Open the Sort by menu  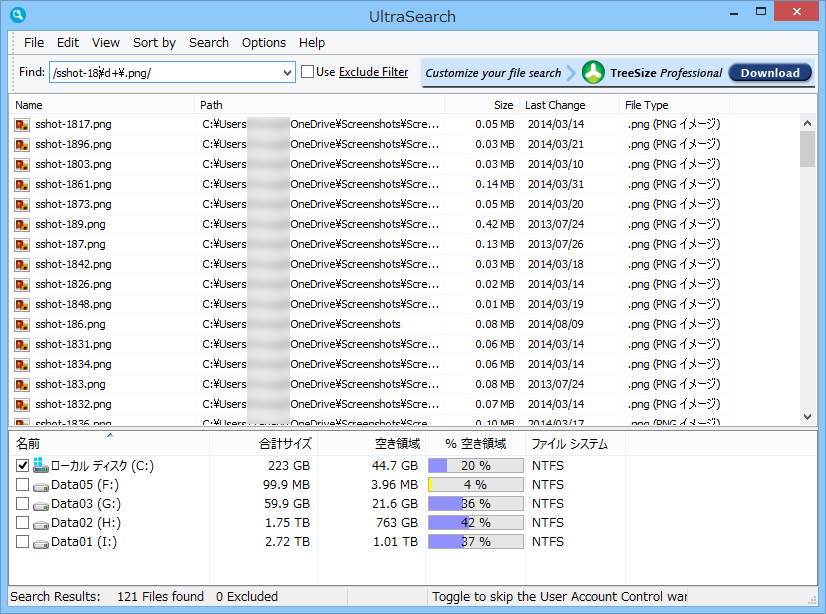(x=154, y=43)
